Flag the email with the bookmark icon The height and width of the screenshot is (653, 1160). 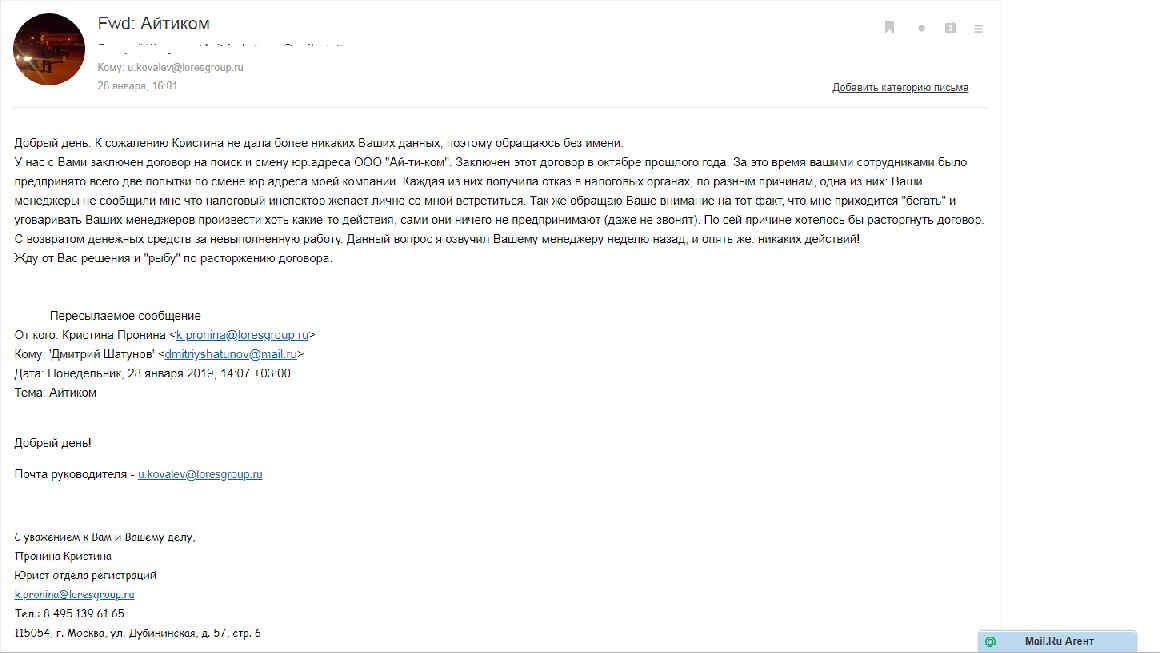click(889, 28)
